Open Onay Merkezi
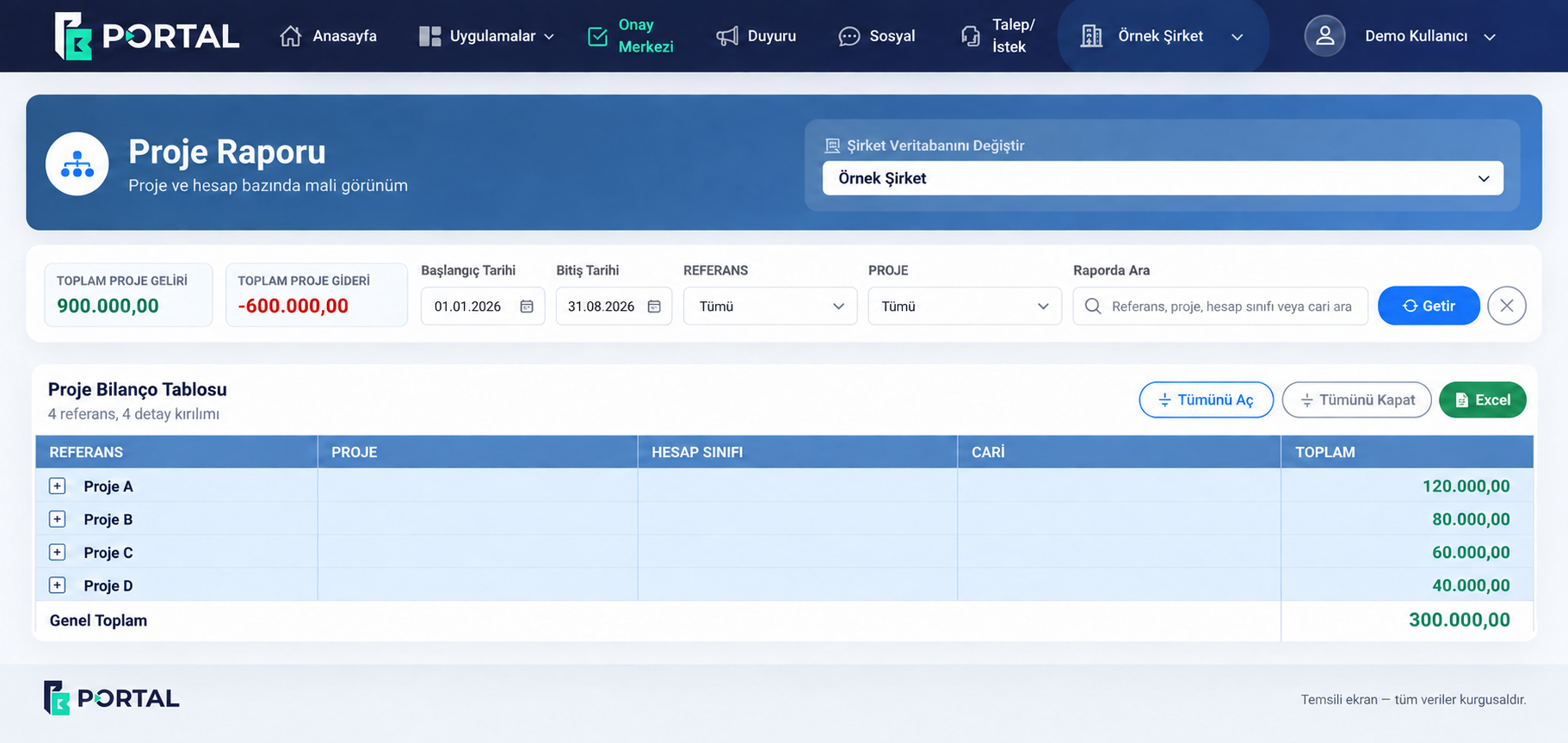 tap(631, 36)
